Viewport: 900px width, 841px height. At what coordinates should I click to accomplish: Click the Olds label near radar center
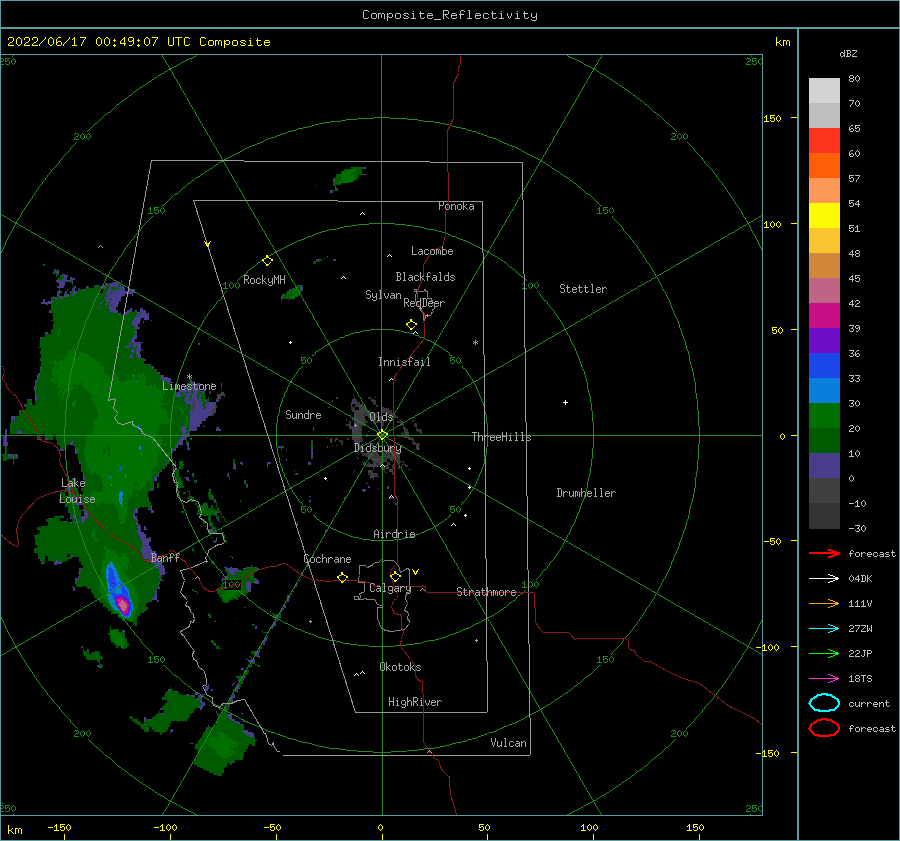(x=381, y=417)
